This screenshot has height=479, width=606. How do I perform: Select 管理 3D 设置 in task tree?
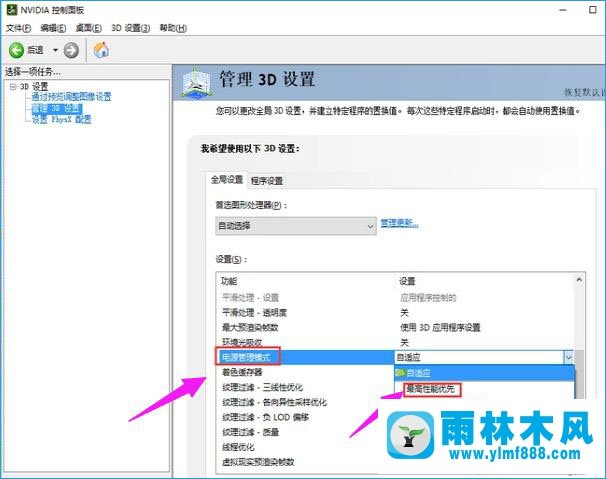(x=57, y=108)
